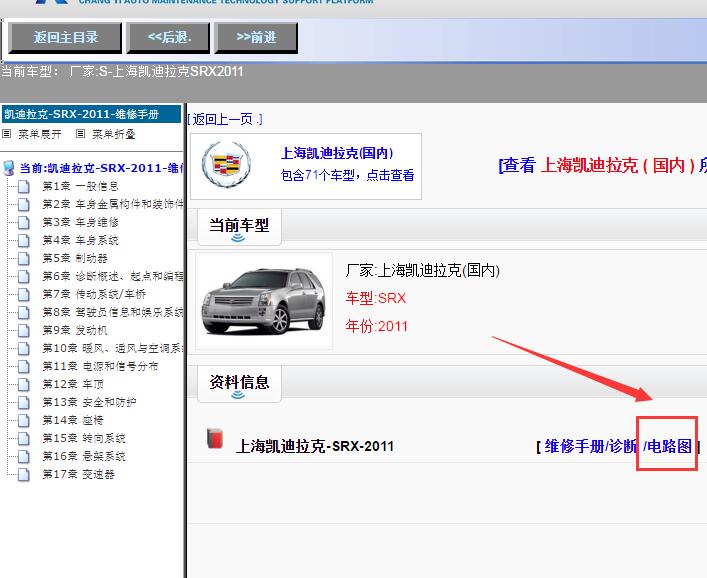707x578 pixels.
Task: Click the computer icon beside the root node
Action: click(x=9, y=168)
